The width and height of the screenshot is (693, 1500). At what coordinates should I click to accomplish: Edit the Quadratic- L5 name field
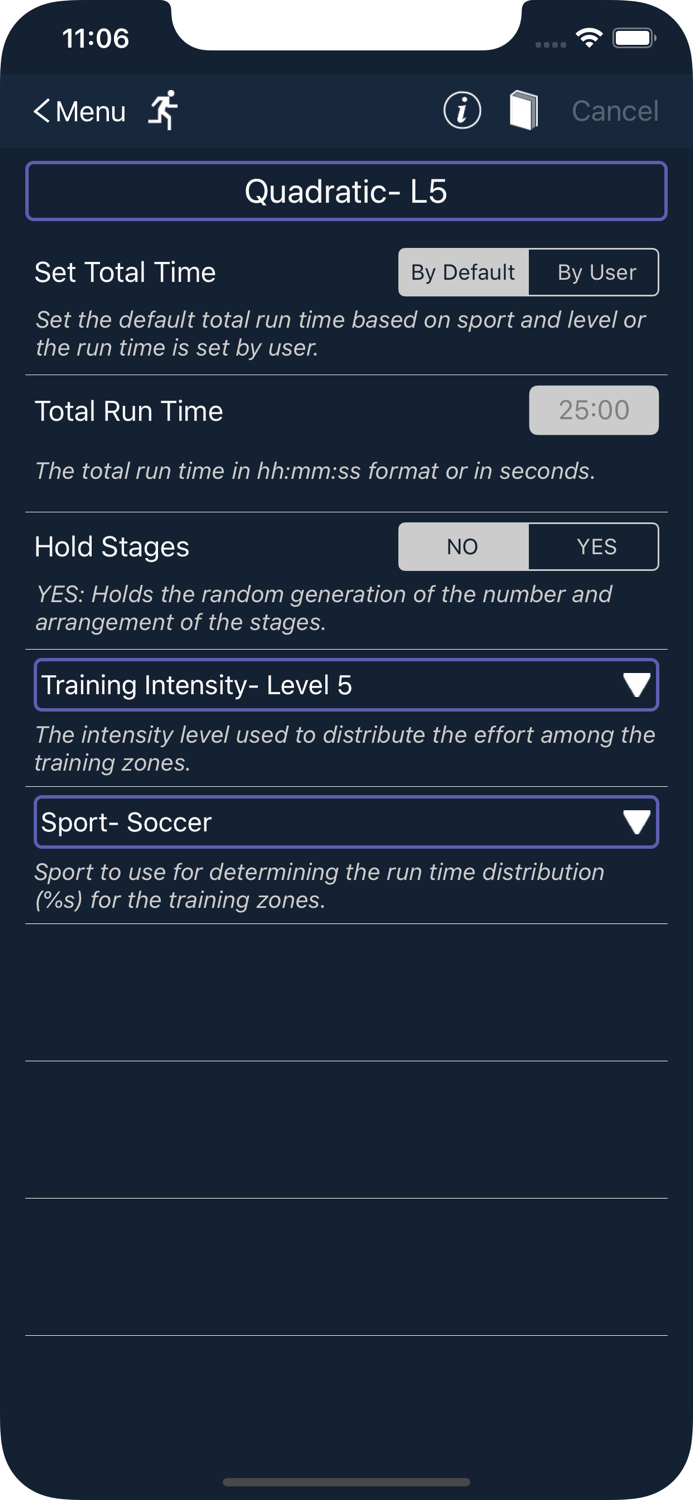tap(346, 191)
